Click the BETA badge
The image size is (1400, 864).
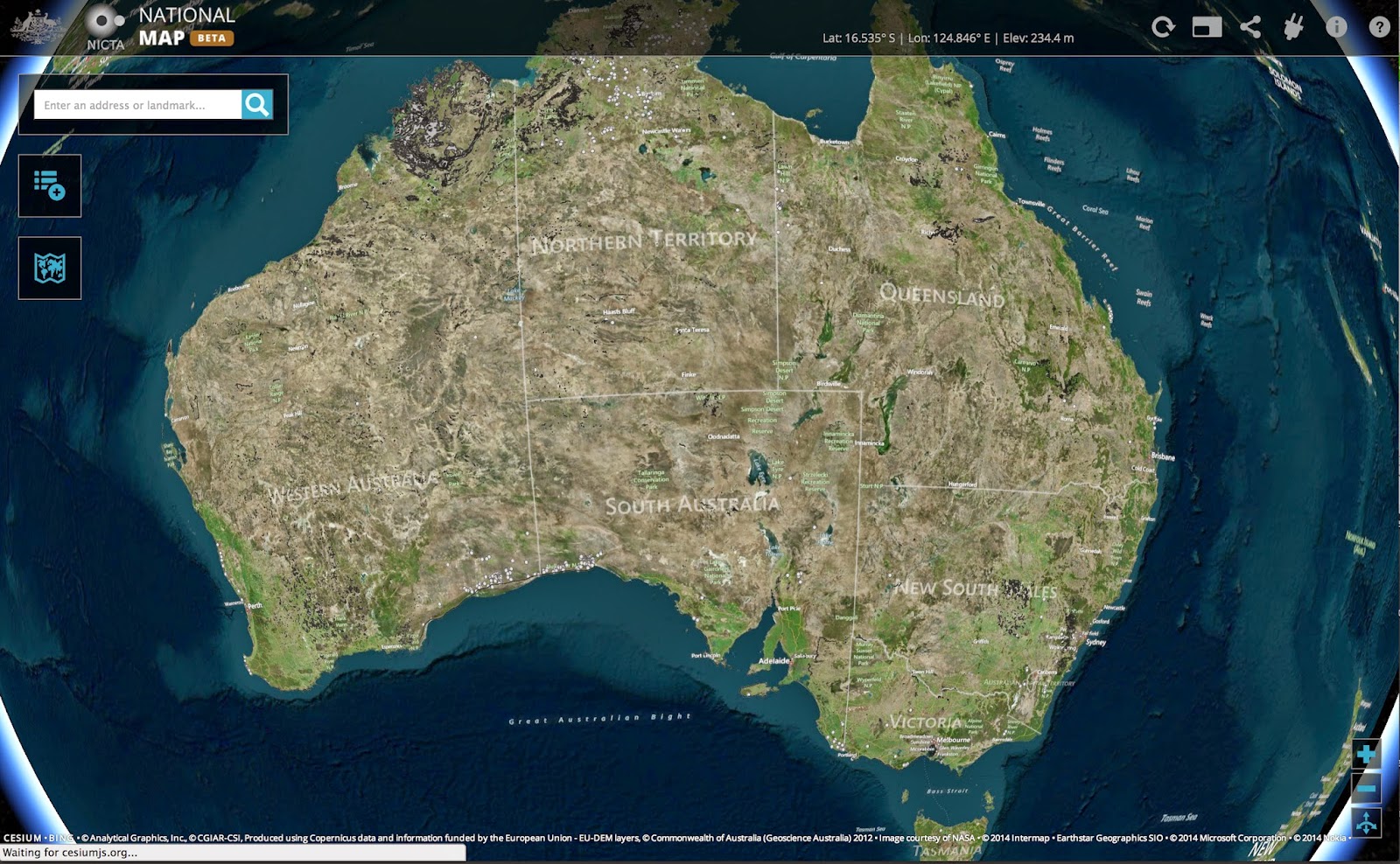[x=211, y=38]
